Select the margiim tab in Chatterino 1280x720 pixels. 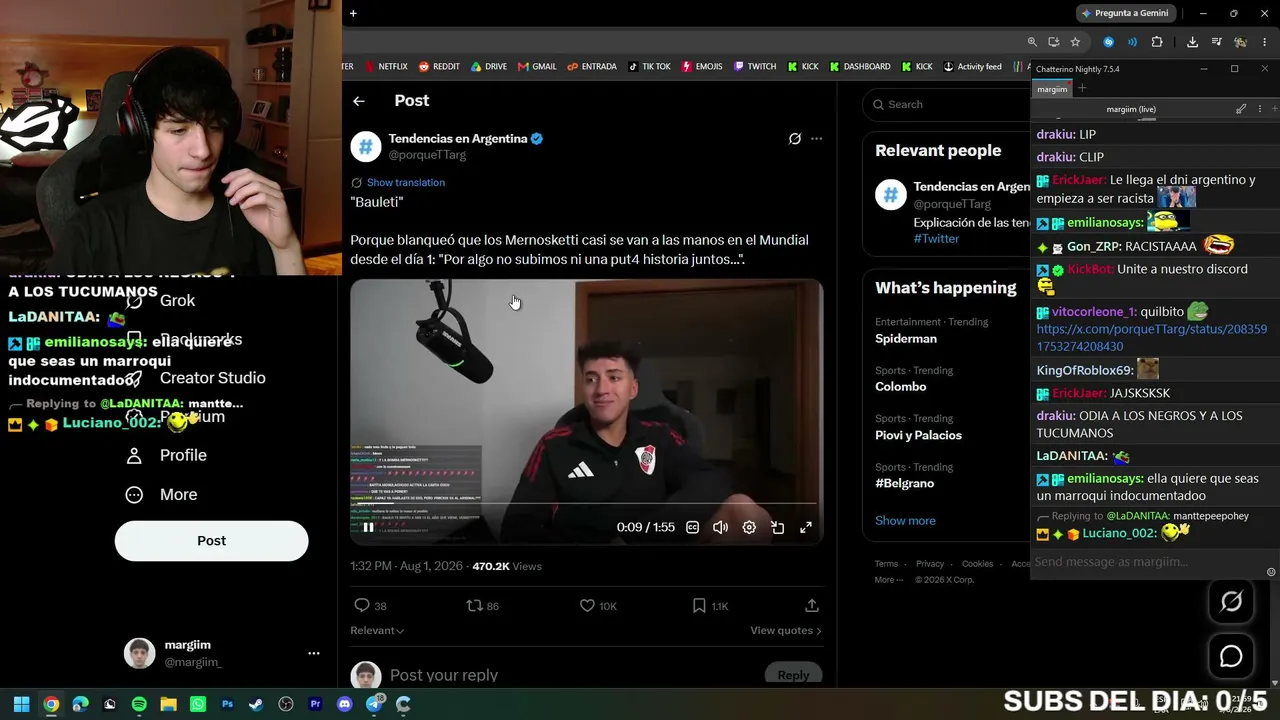click(x=1052, y=89)
